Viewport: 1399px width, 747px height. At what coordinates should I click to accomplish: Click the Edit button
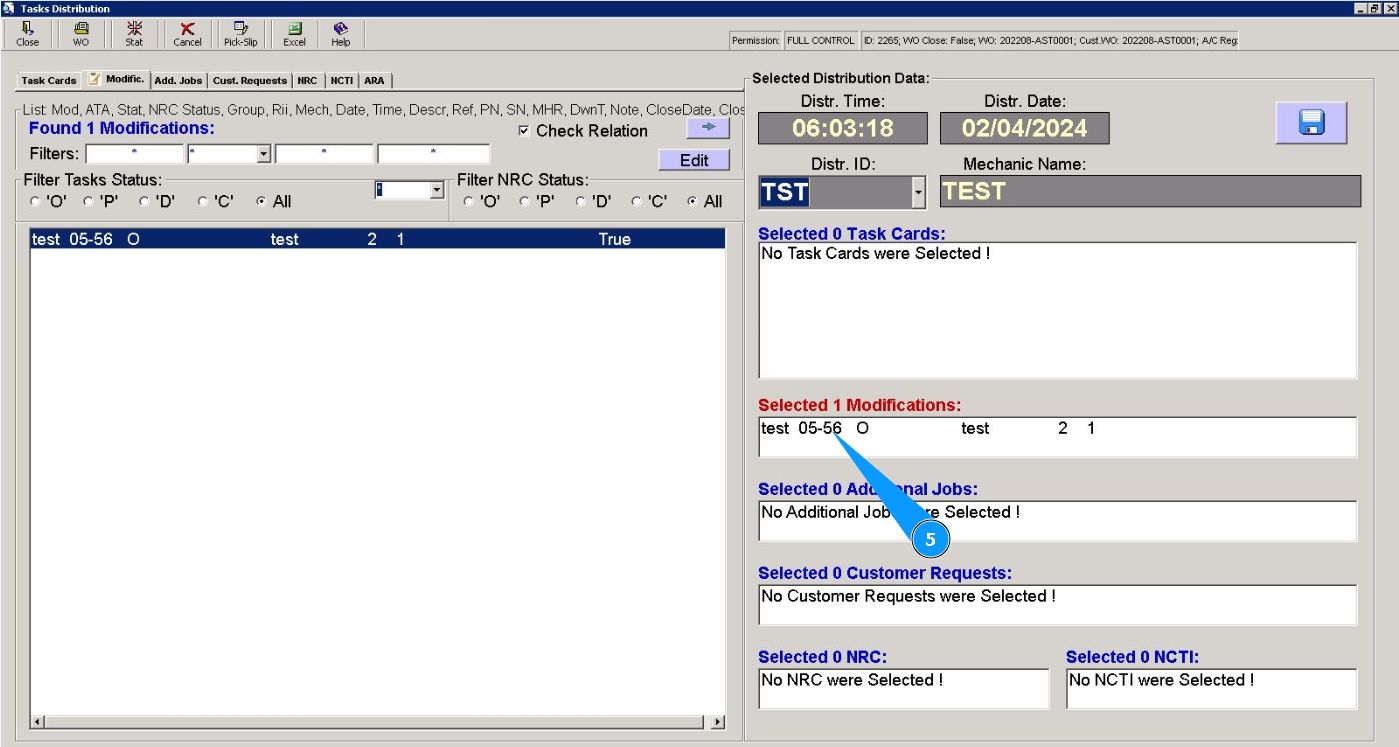694,160
